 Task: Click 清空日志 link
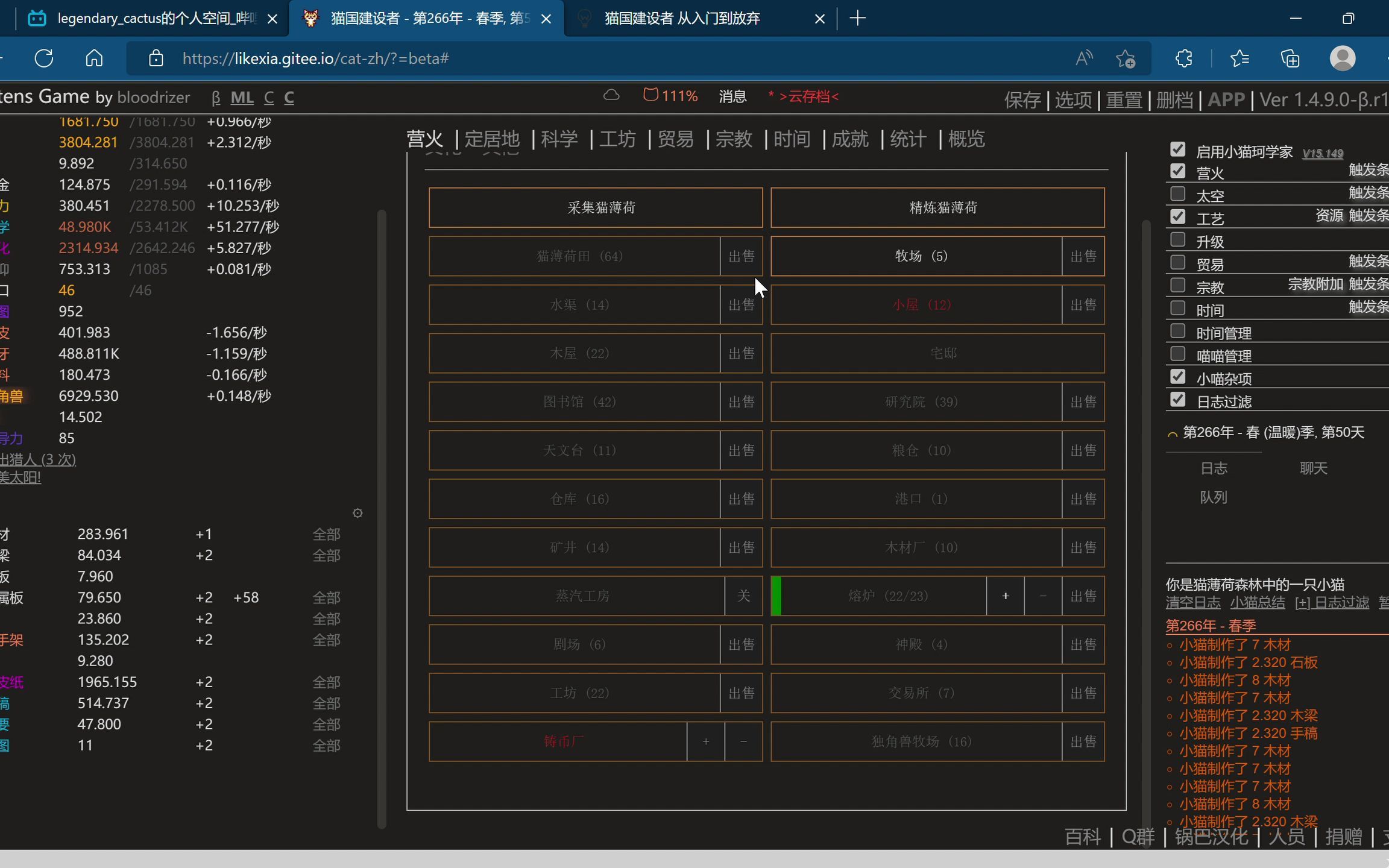click(1193, 602)
